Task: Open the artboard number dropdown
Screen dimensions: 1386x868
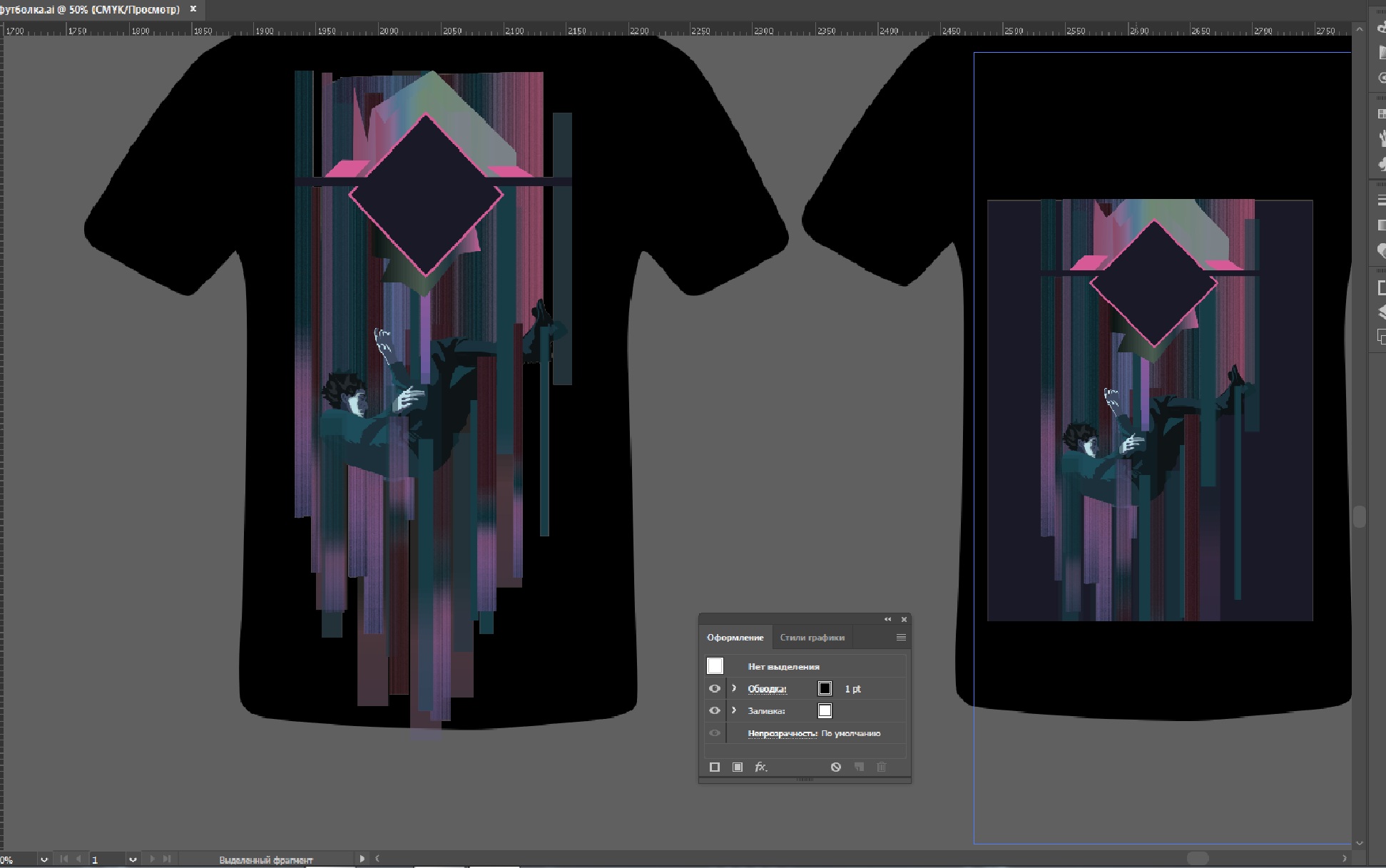Action: tap(133, 859)
